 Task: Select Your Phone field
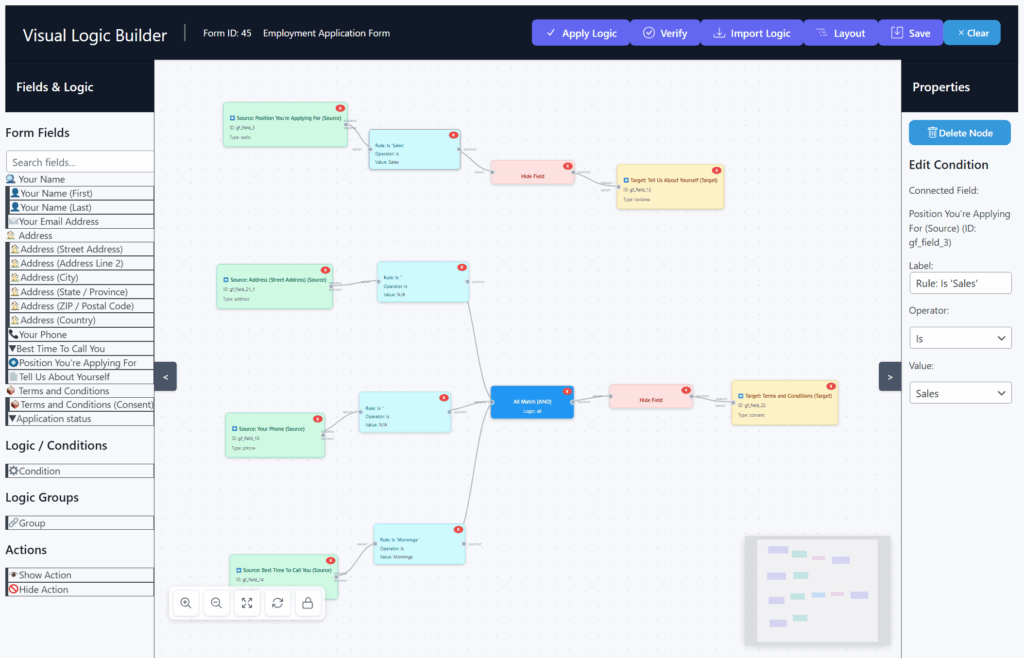pyautogui.click(x=80, y=334)
